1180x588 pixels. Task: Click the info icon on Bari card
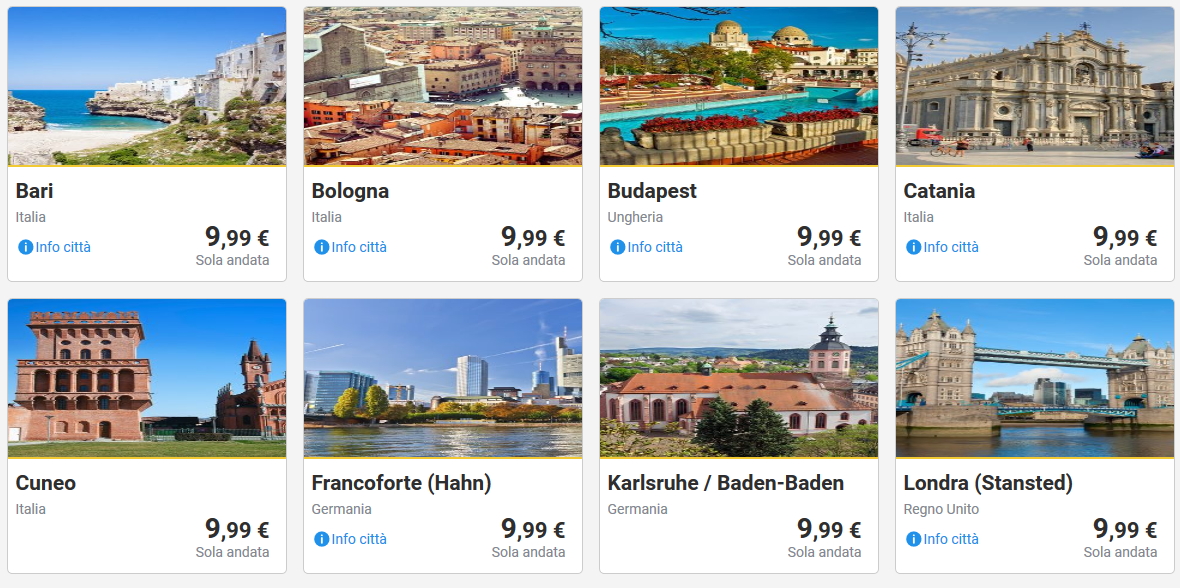click(x=26, y=247)
